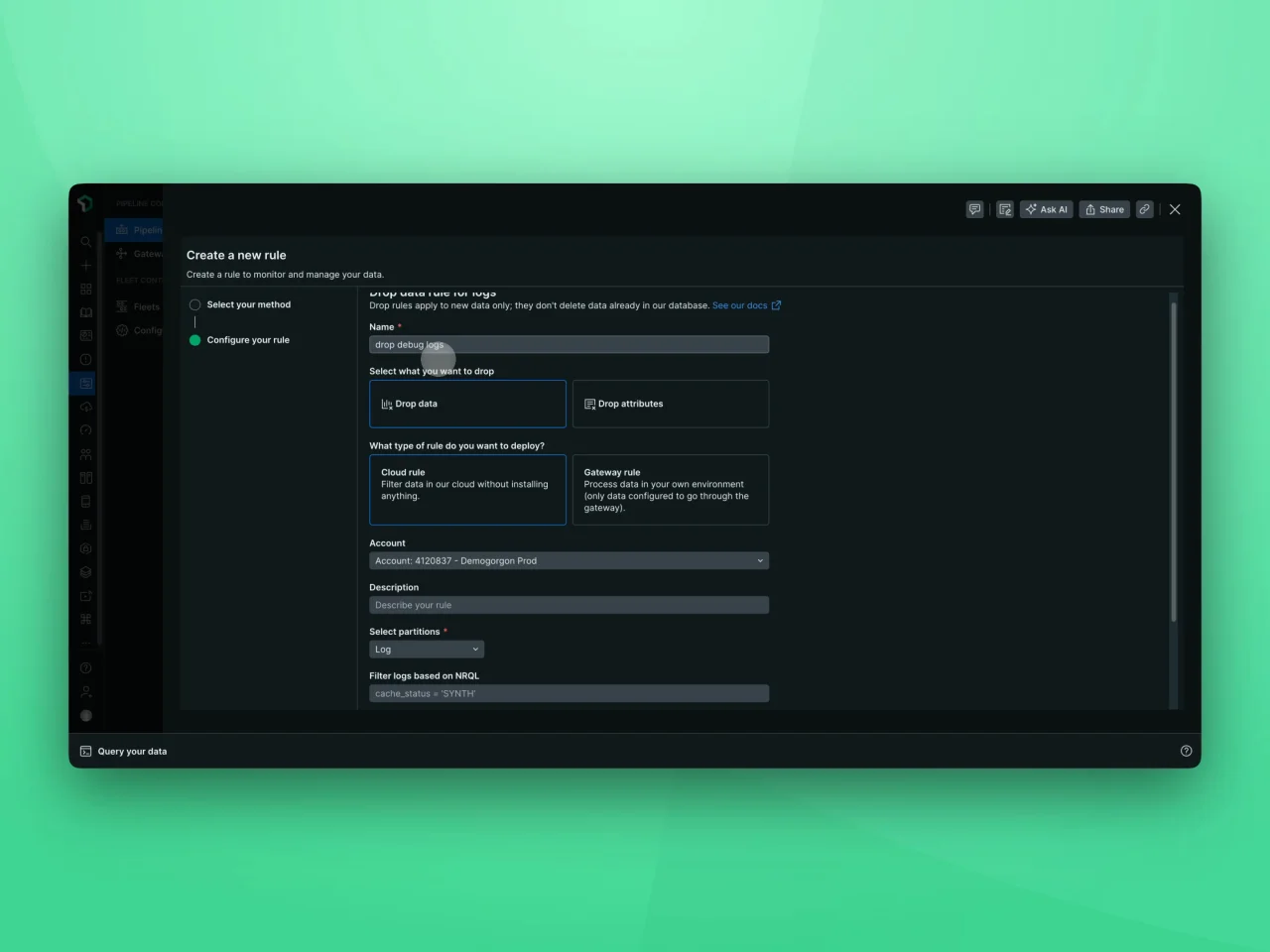Viewport: 1270px width, 952px height.
Task: Copy the permalink with the chain-link icon
Action: pos(1144,209)
